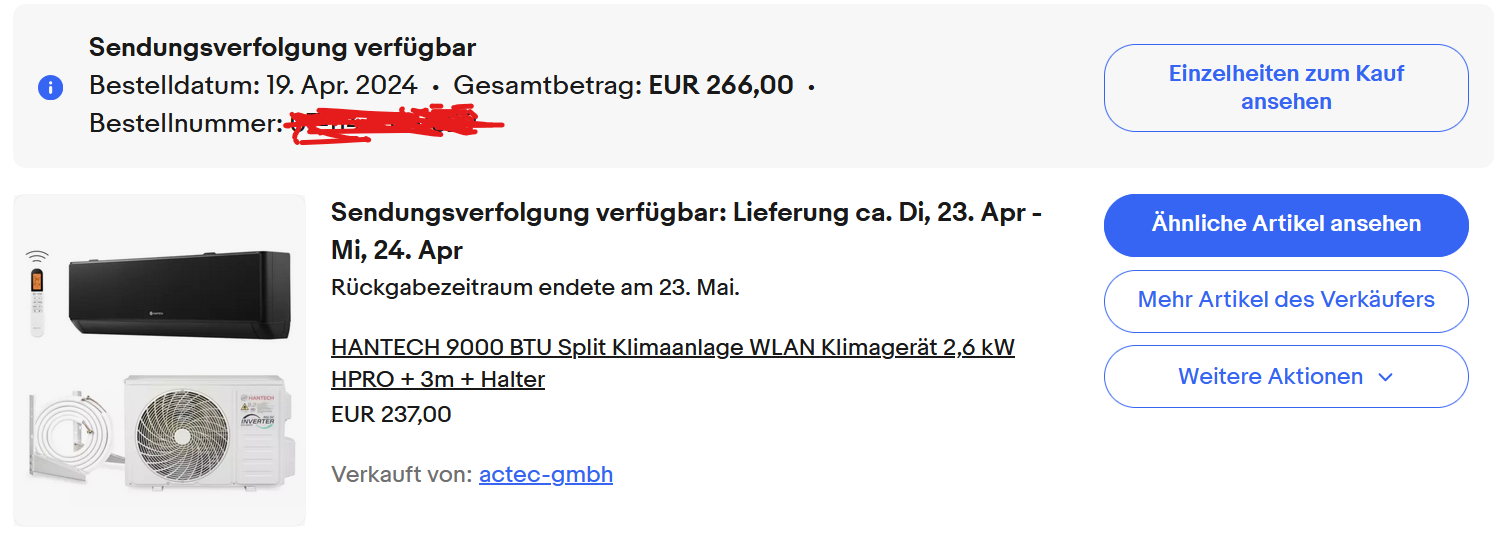Click the black indoor unit in product image
Image resolution: width=1512 pixels, height=538 pixels.
point(179,294)
